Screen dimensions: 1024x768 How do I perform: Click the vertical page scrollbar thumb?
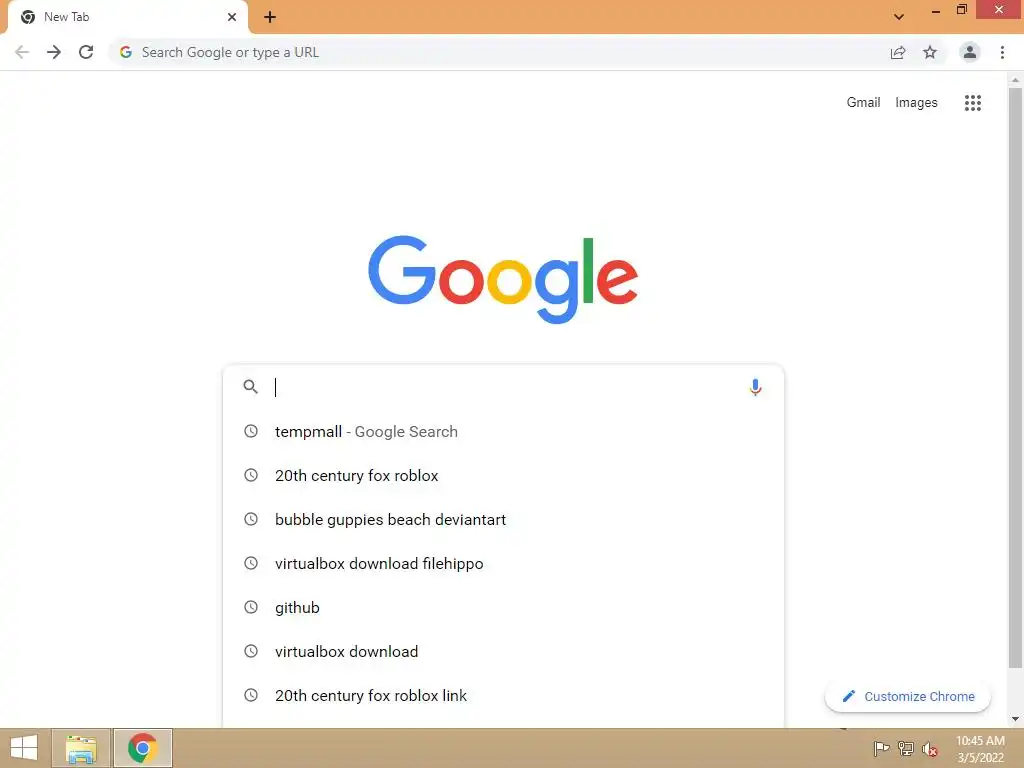pyautogui.click(x=1015, y=377)
